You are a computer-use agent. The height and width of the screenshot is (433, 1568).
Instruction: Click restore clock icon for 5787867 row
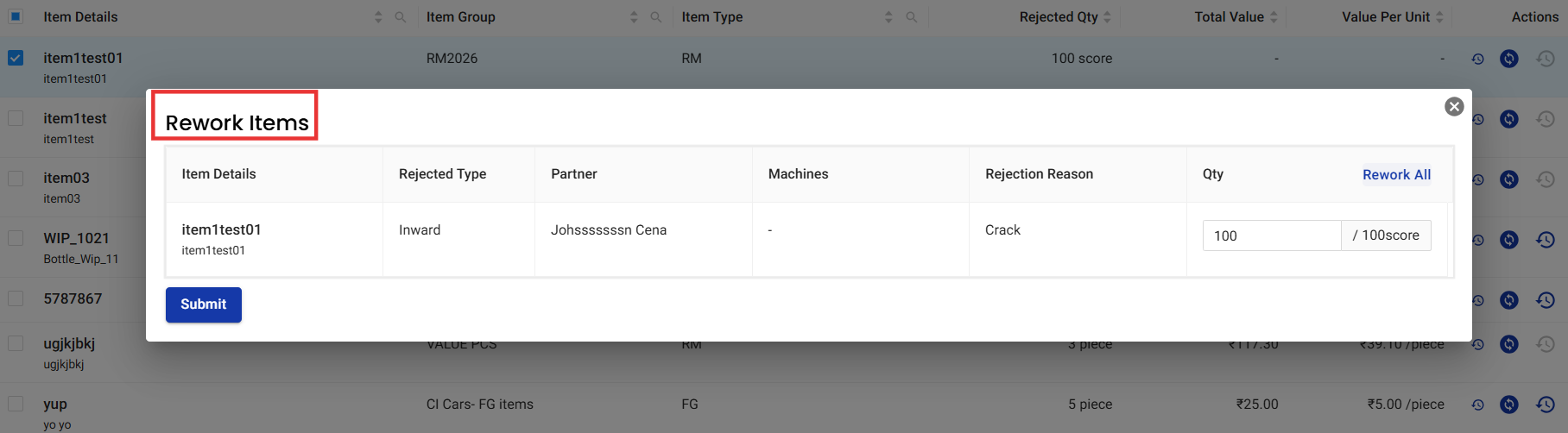pos(1545,299)
